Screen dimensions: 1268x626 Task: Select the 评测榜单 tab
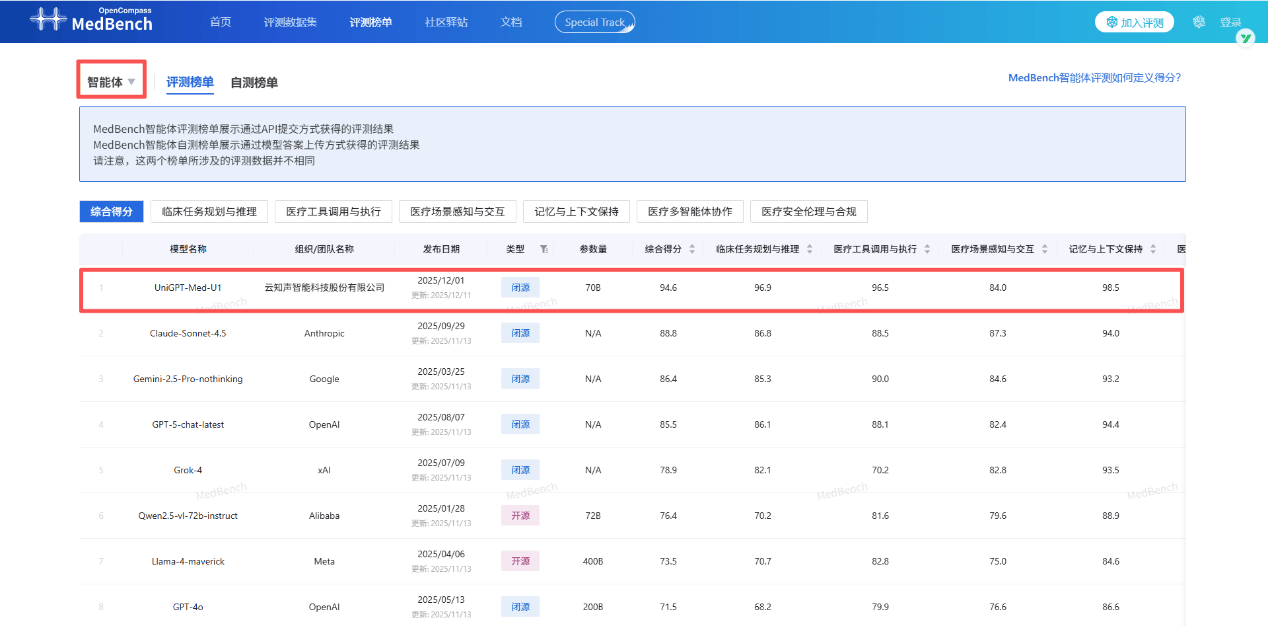tap(190, 82)
